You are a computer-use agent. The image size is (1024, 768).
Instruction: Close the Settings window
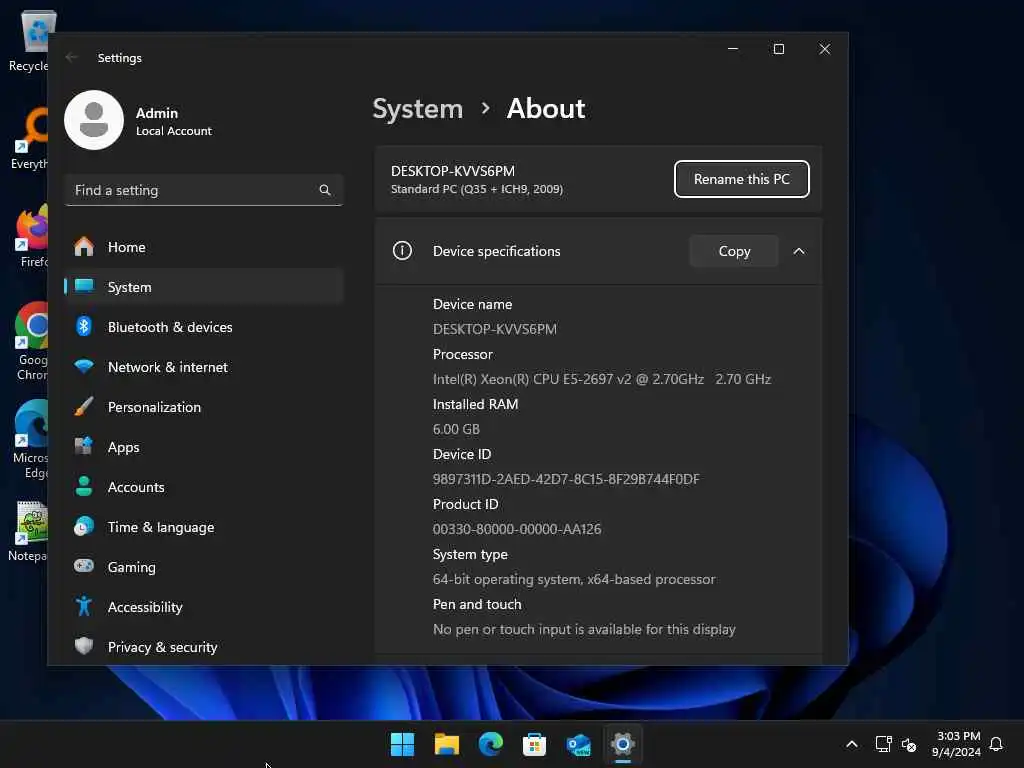pyautogui.click(x=824, y=49)
